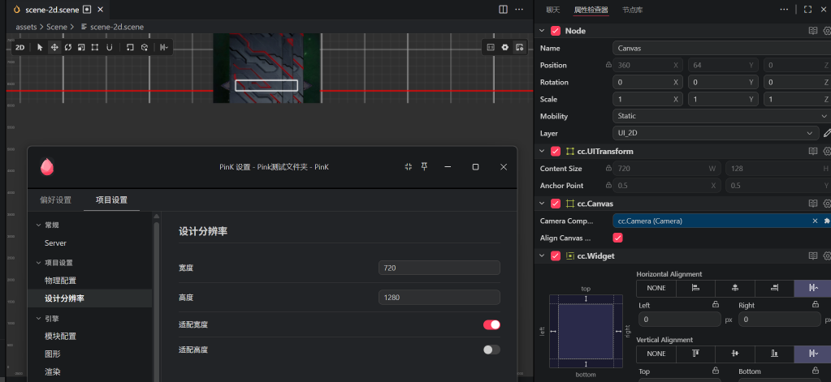This screenshot has height=382, width=831.
Task: Collapse the cc.UITransform section
Action: point(542,151)
